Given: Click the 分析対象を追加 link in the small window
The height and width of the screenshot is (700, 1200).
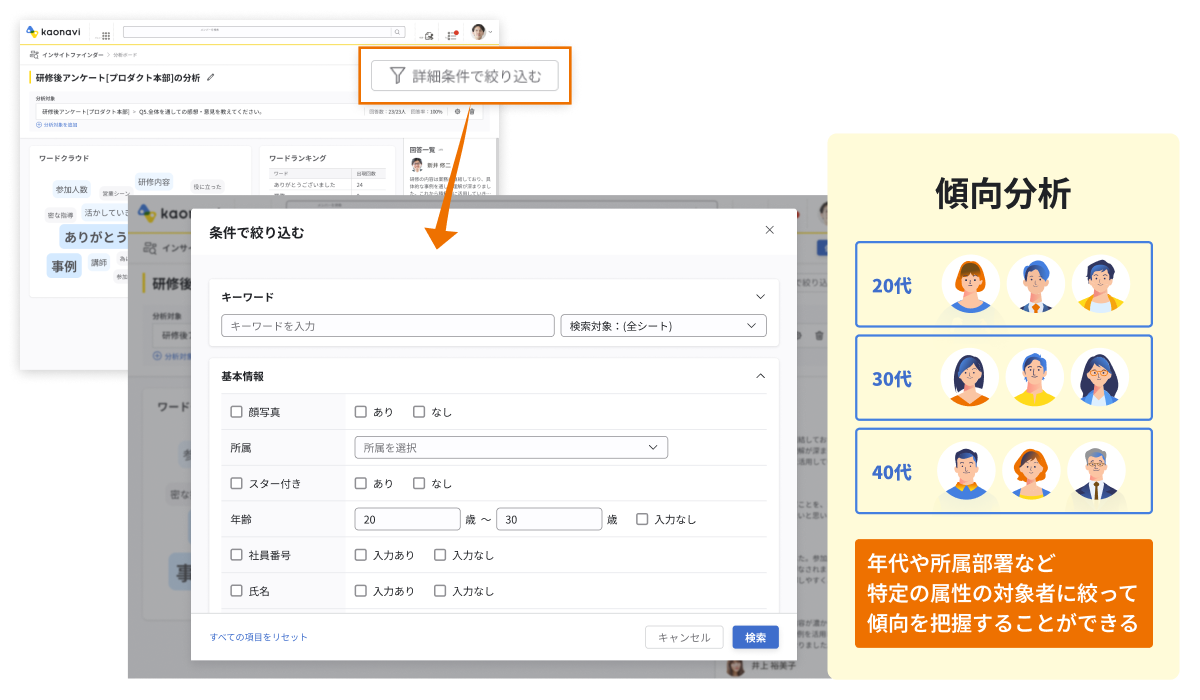Looking at the screenshot, I should pyautogui.click(x=57, y=125).
